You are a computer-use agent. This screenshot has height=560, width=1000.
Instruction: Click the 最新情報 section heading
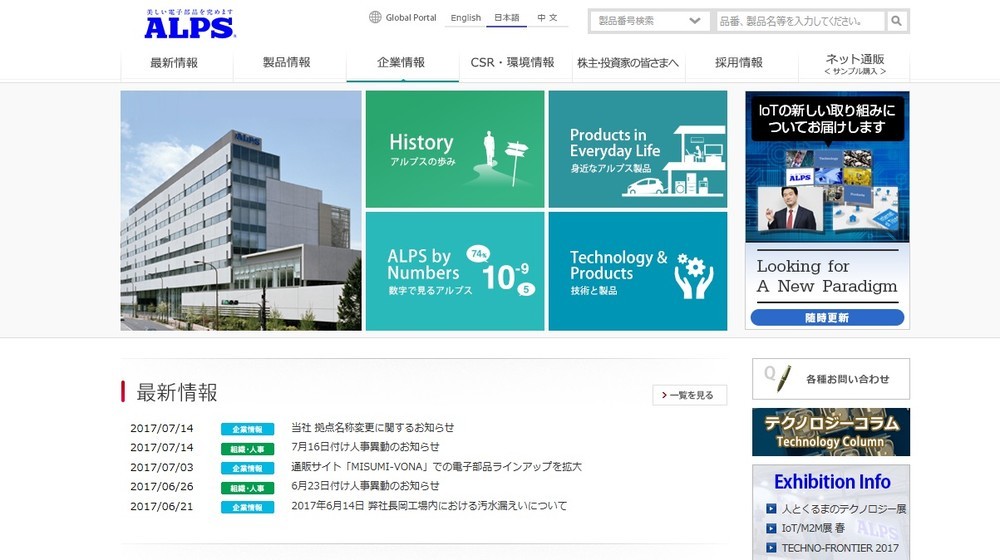pos(177,392)
